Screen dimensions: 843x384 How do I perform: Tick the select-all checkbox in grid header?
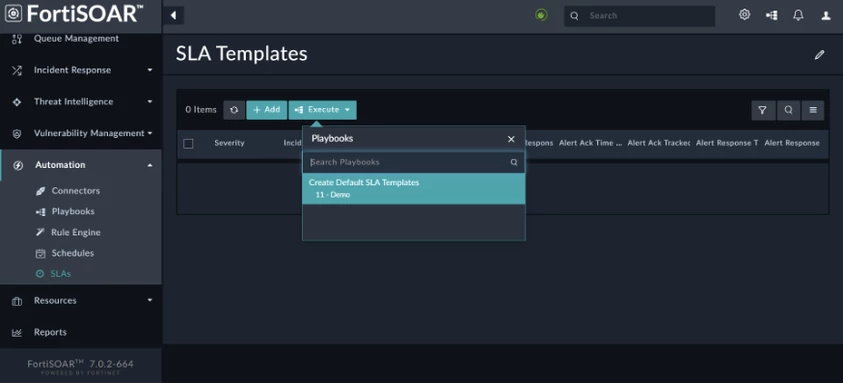click(x=188, y=144)
